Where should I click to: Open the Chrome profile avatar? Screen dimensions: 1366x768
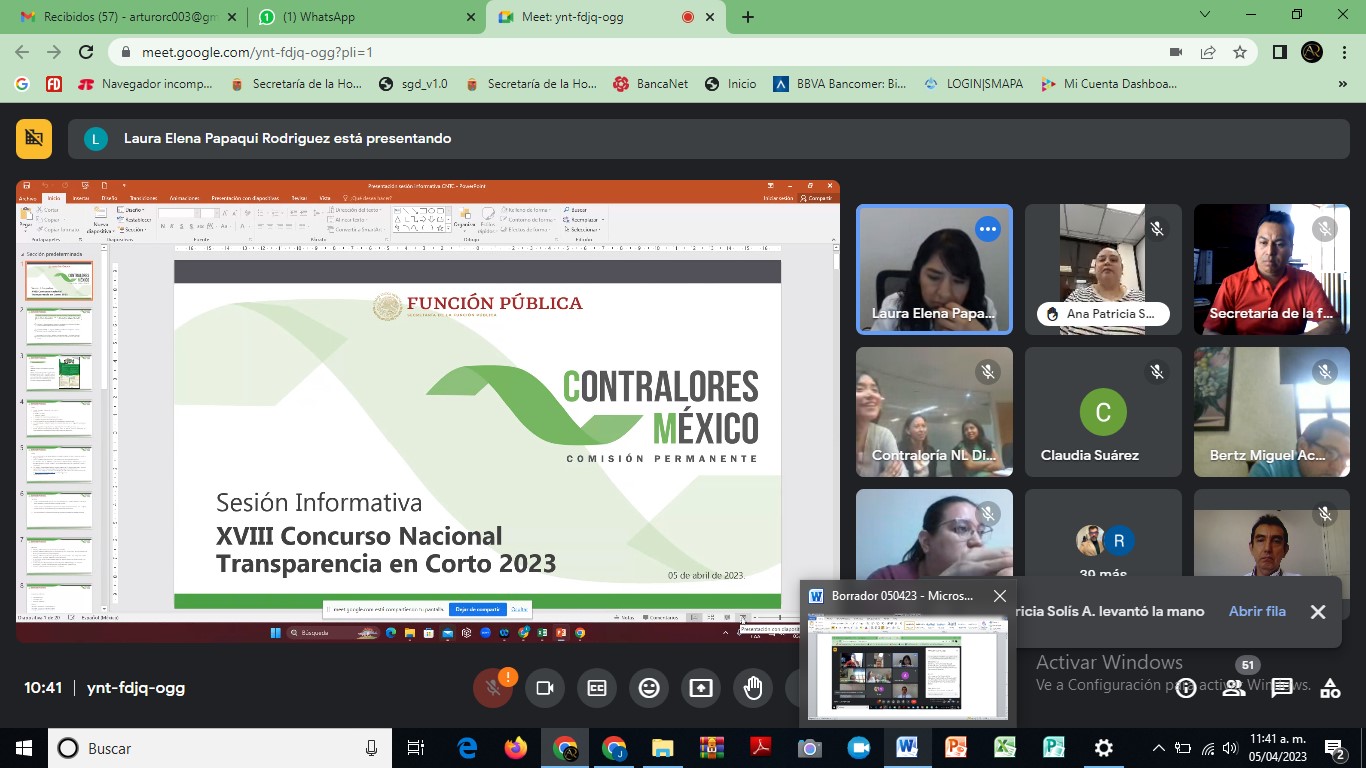[x=1312, y=52]
